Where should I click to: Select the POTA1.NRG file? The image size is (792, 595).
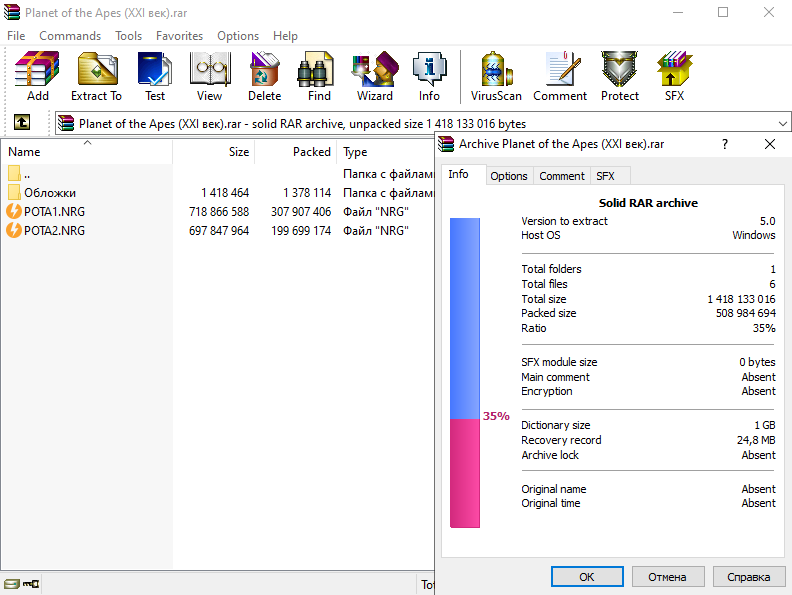pyautogui.click(x=54, y=212)
